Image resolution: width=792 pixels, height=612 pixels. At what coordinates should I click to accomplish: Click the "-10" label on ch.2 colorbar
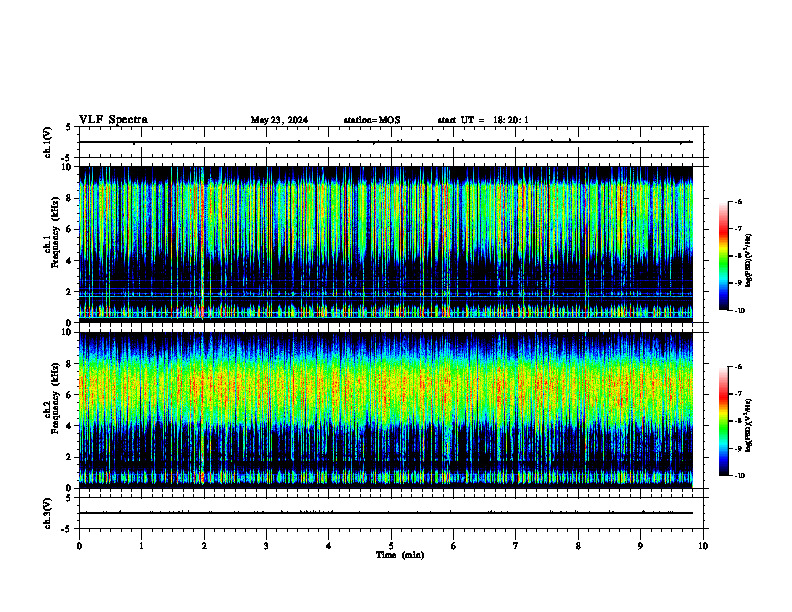tap(739, 476)
